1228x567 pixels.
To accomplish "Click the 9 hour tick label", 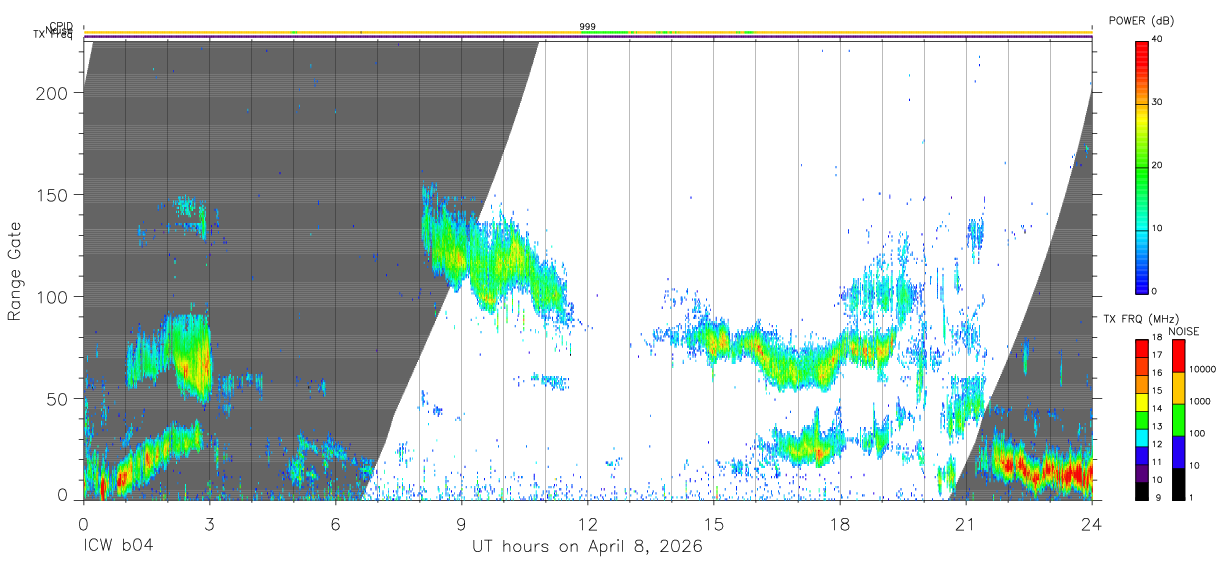I will (461, 523).
